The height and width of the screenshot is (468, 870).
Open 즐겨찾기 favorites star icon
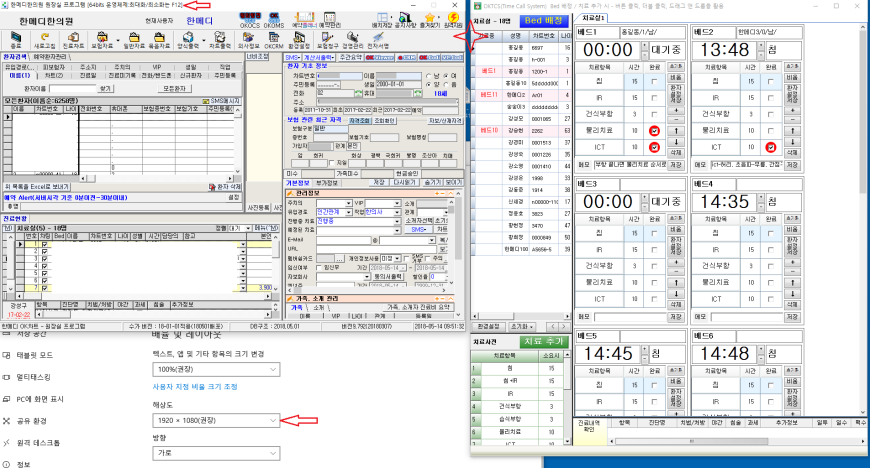coord(429,20)
